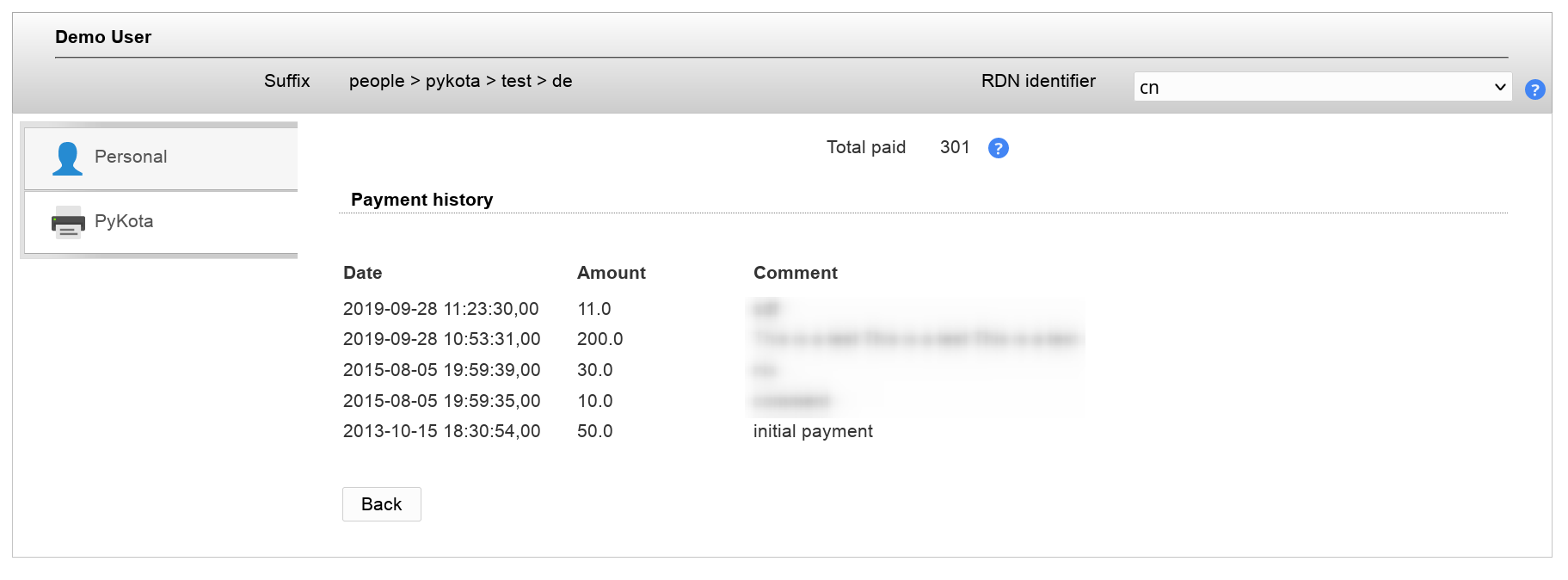
Task: Open help for the RDN identifier
Action: coord(1534,89)
